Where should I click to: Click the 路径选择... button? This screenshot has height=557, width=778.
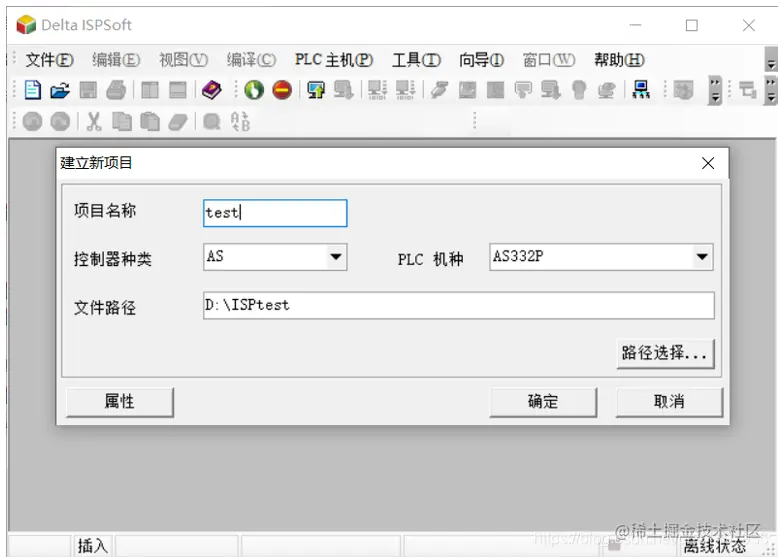coord(665,353)
